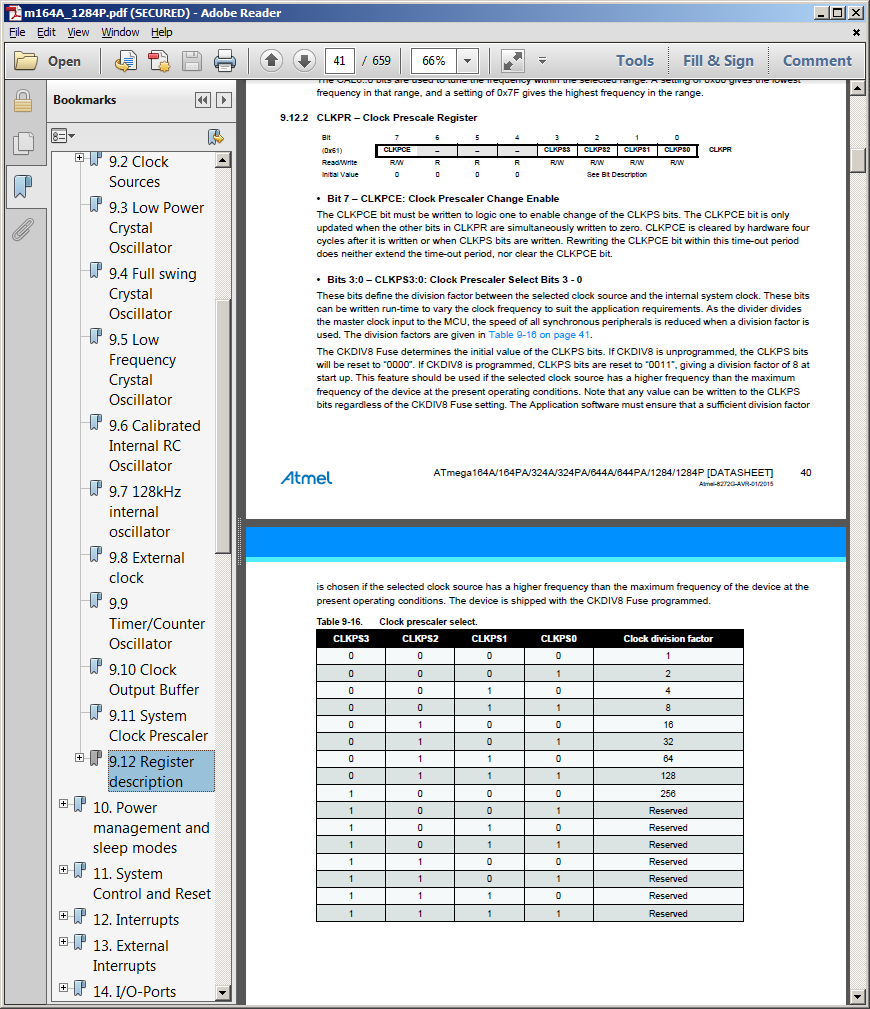Click the Print icon
The width and height of the screenshot is (870, 1009).
(x=225, y=61)
